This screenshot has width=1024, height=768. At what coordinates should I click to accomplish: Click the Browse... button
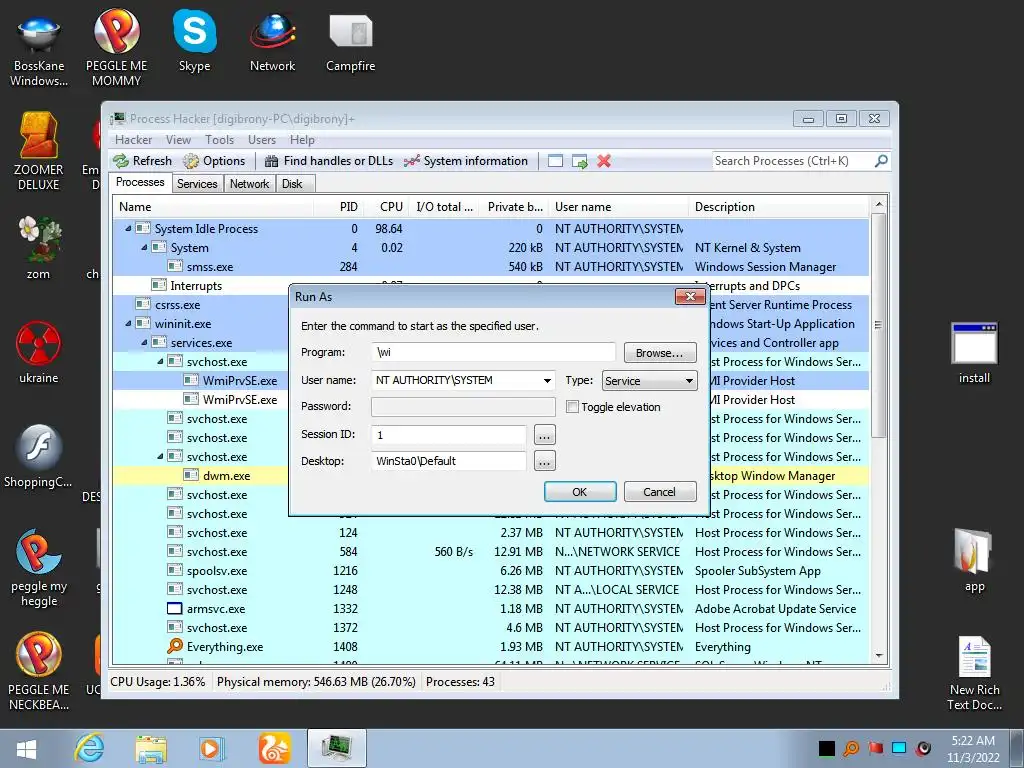660,353
